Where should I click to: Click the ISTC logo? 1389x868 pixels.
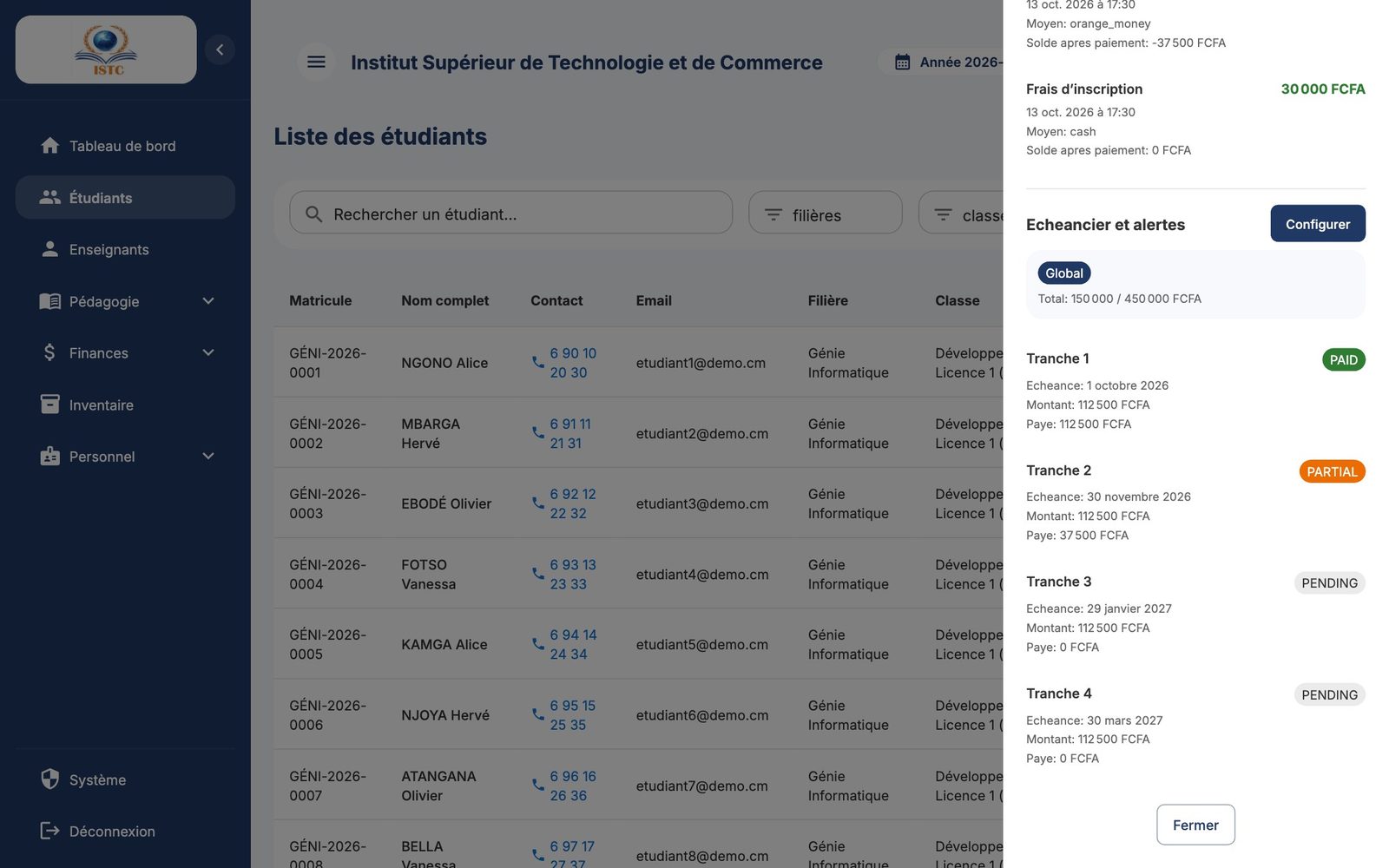pos(106,49)
